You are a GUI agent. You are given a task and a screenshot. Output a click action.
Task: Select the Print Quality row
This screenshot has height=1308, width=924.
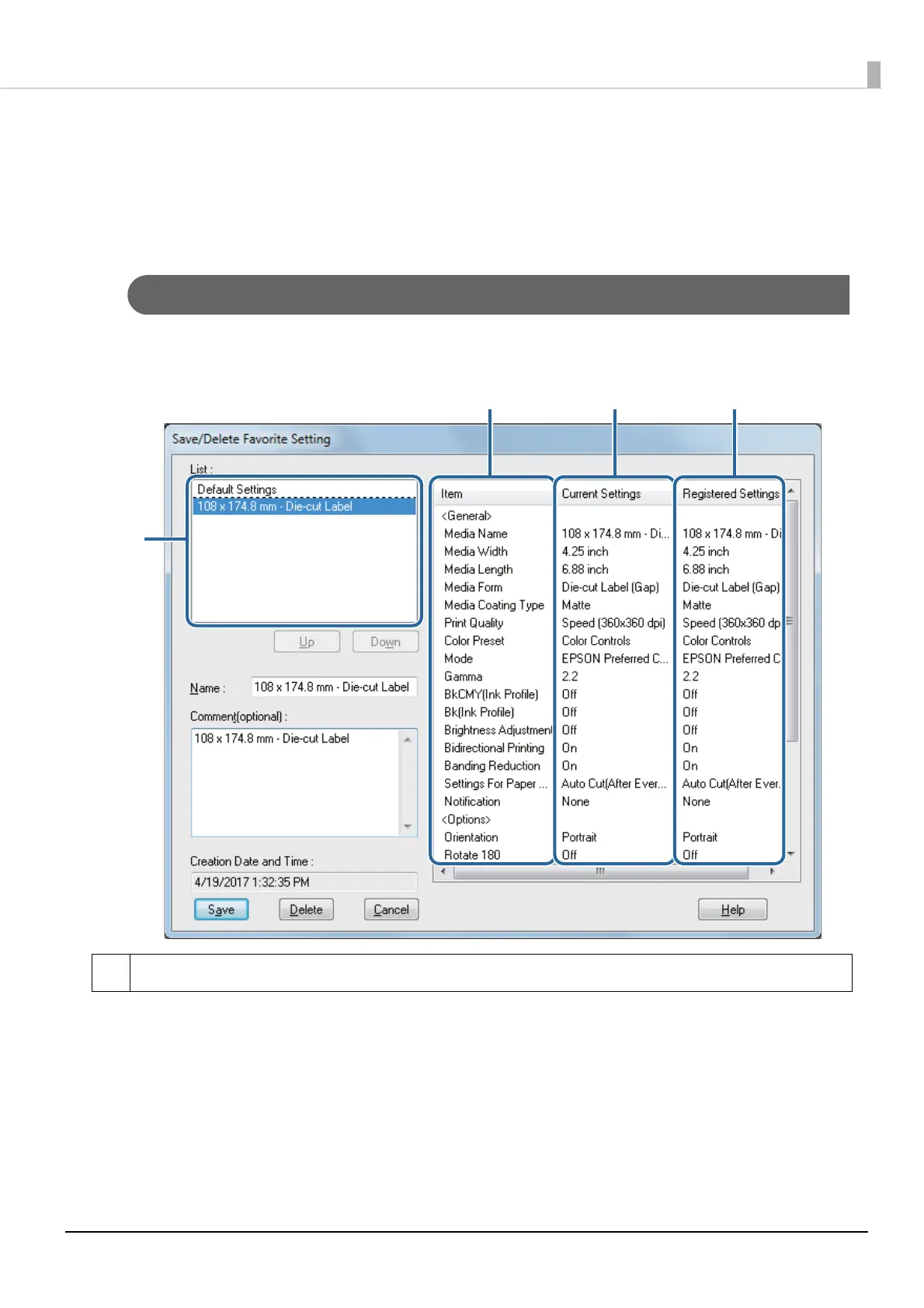(x=610, y=623)
